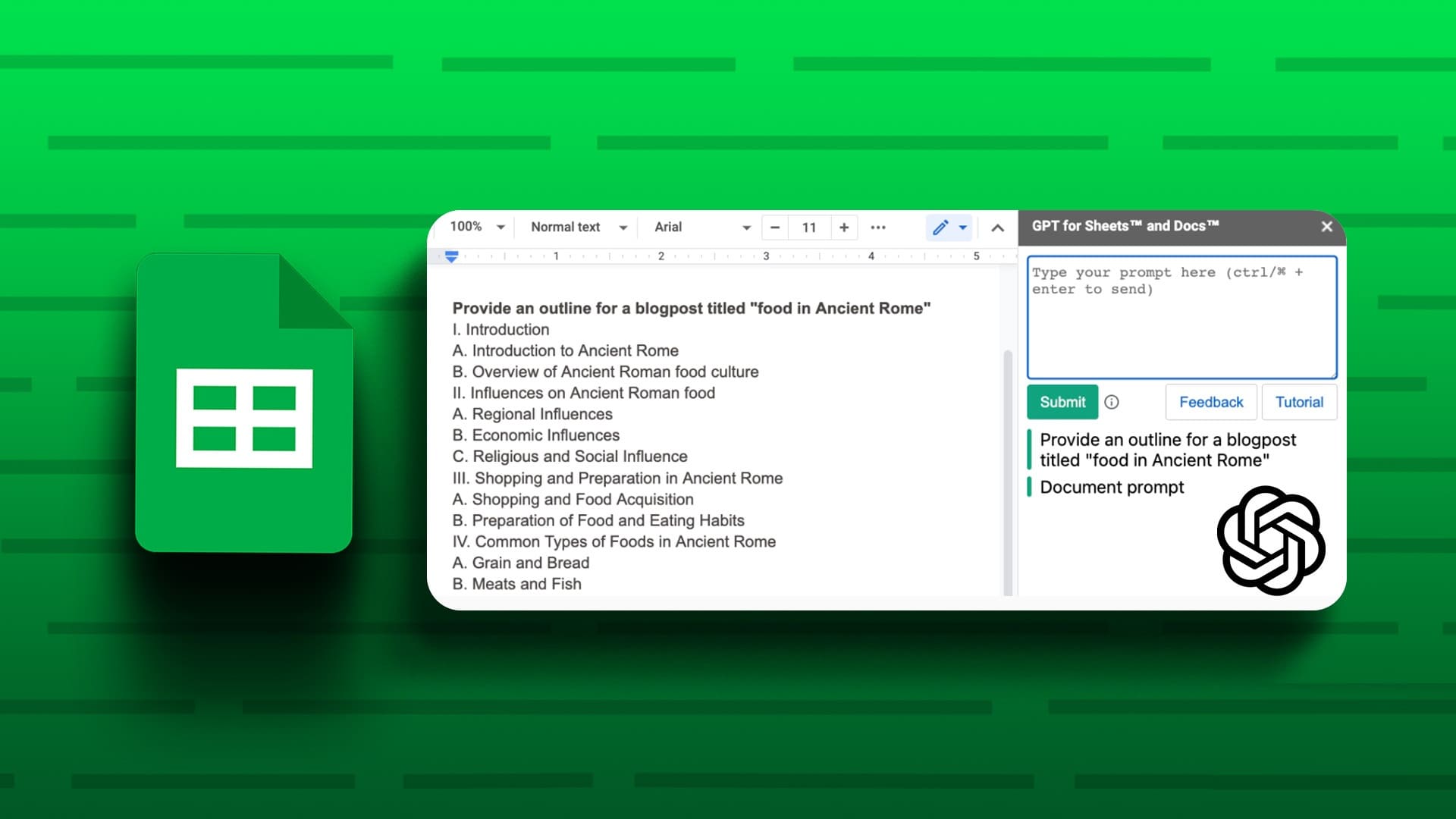Open the Feedback button
Screen dimensions: 1456x819
(x=1211, y=402)
